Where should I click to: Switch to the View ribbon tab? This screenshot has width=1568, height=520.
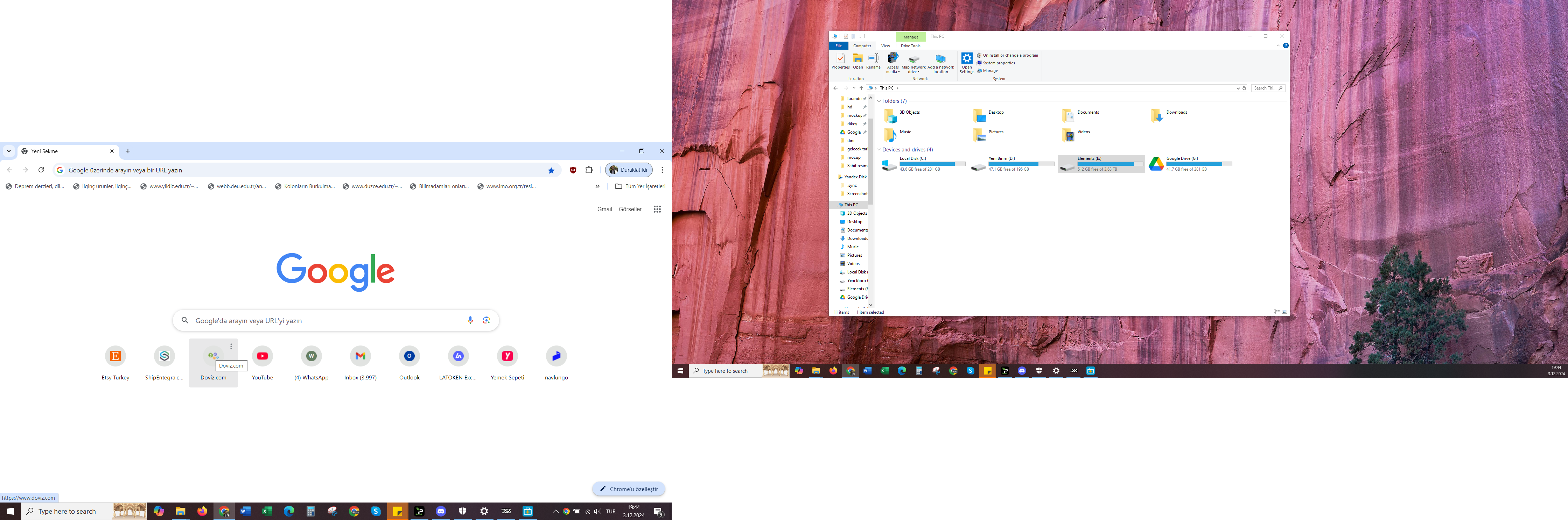(885, 46)
